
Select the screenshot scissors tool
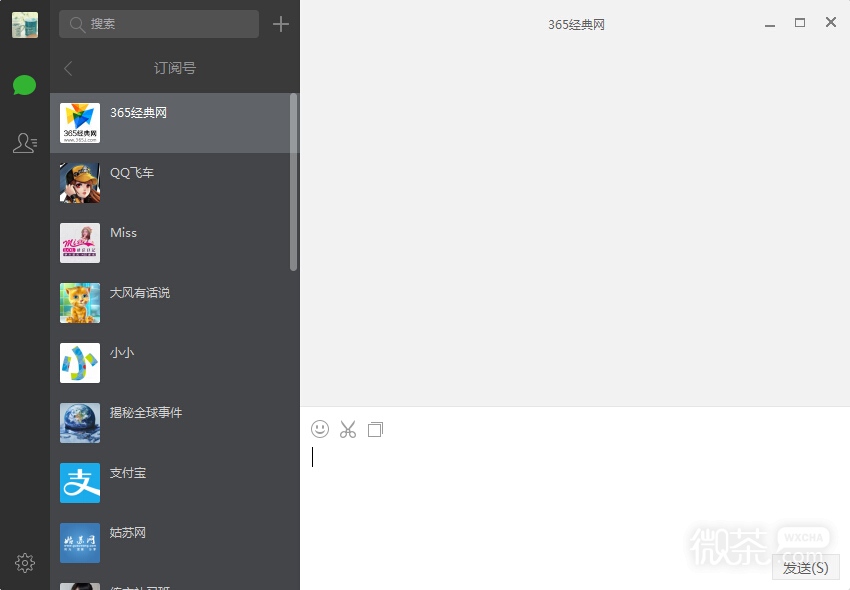[x=348, y=429]
